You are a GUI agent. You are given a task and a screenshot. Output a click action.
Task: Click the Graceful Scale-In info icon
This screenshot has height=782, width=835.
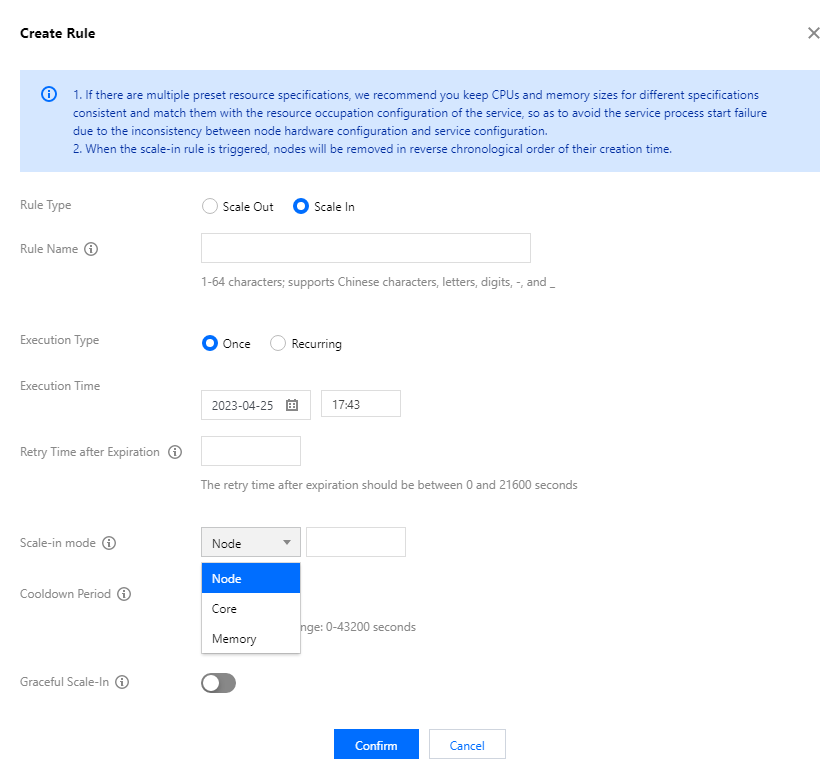tap(122, 682)
